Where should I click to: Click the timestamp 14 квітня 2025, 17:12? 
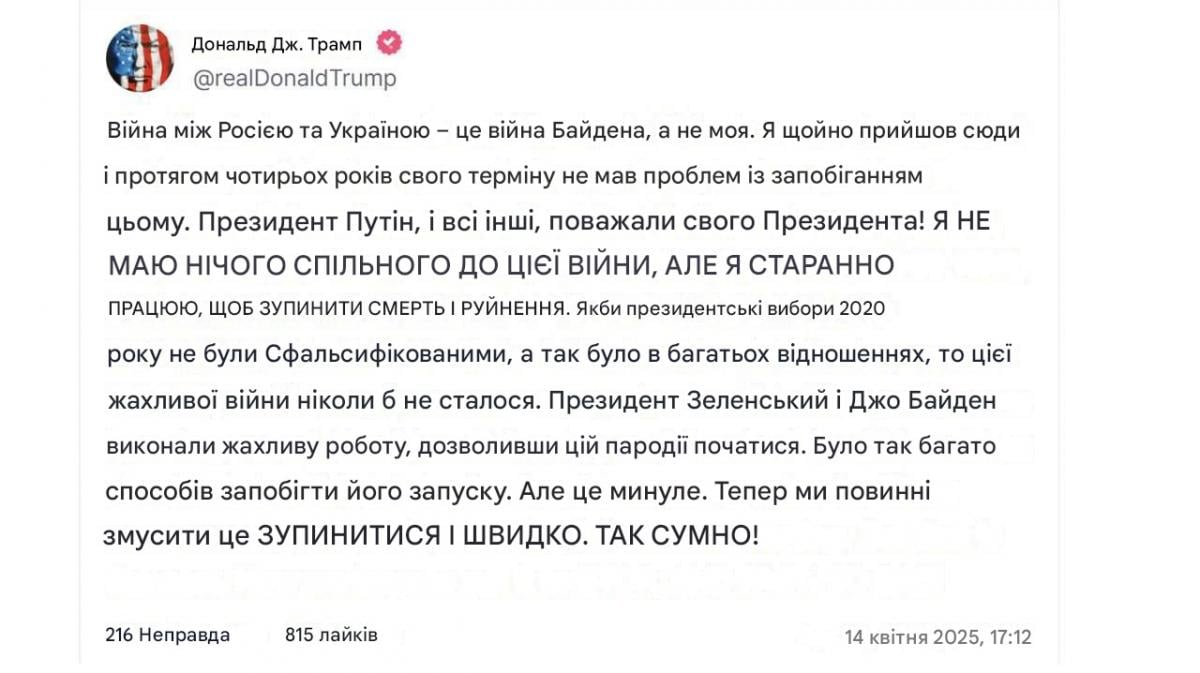tap(937, 637)
